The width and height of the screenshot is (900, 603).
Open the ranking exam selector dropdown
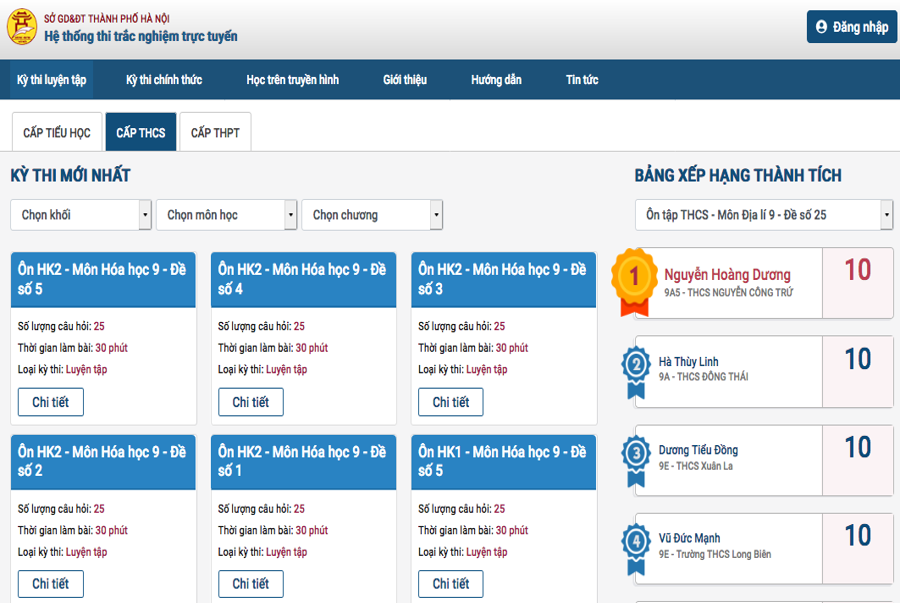pyautogui.click(x=763, y=215)
